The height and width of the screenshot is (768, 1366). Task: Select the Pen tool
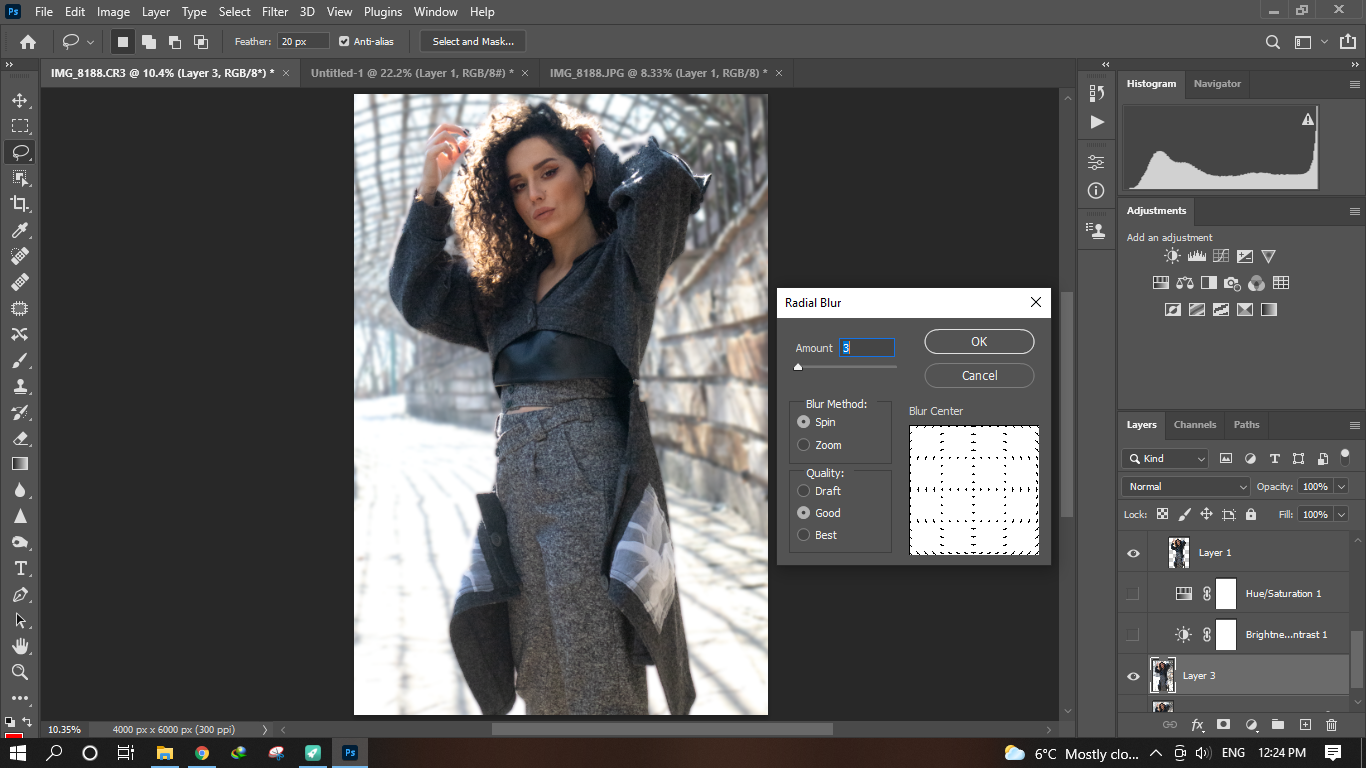[19, 594]
